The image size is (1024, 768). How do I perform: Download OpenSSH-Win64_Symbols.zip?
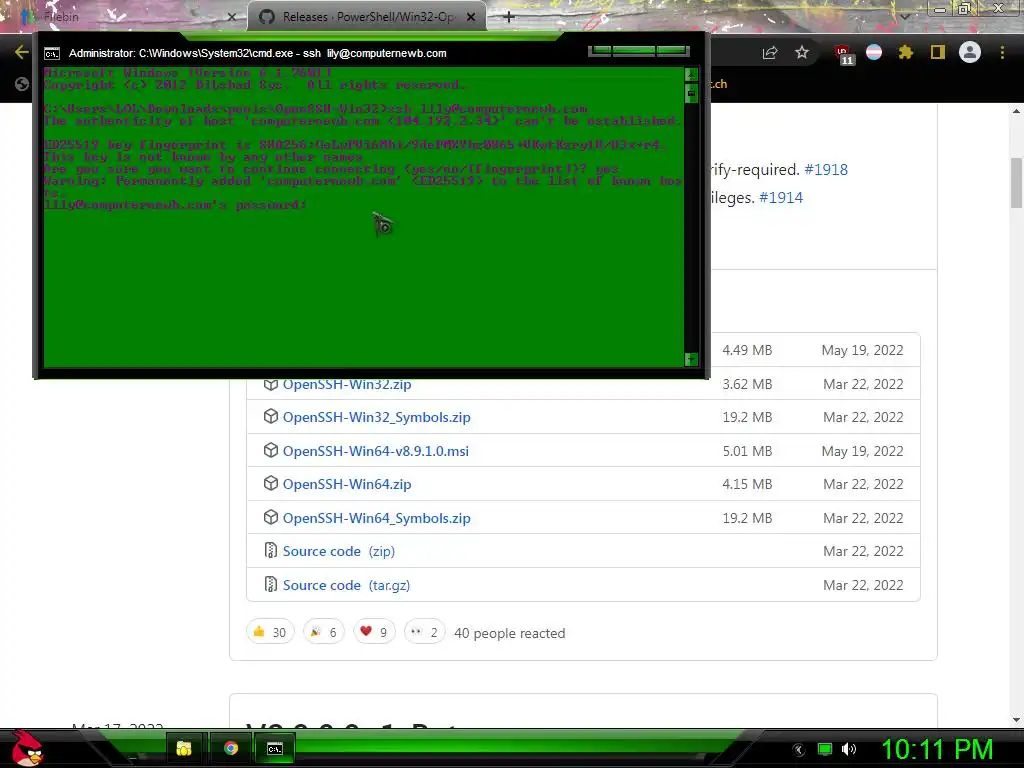tap(376, 519)
